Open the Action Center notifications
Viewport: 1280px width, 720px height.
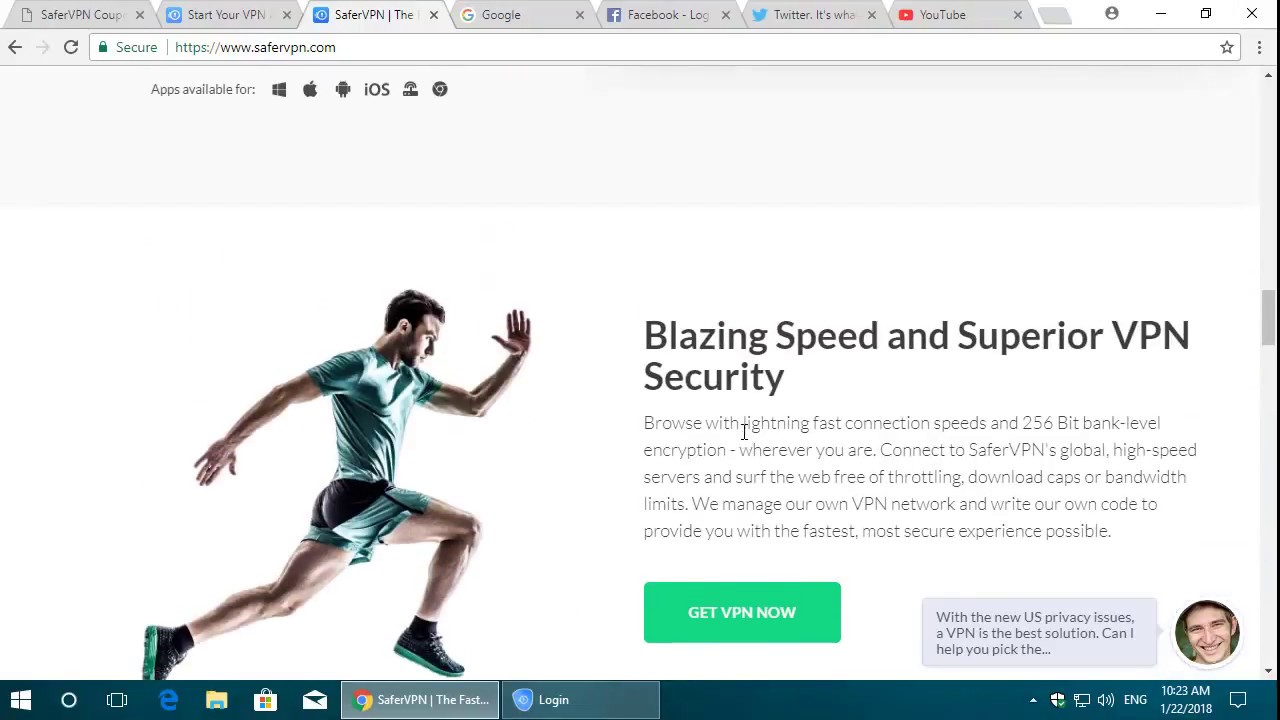pyautogui.click(x=1238, y=700)
